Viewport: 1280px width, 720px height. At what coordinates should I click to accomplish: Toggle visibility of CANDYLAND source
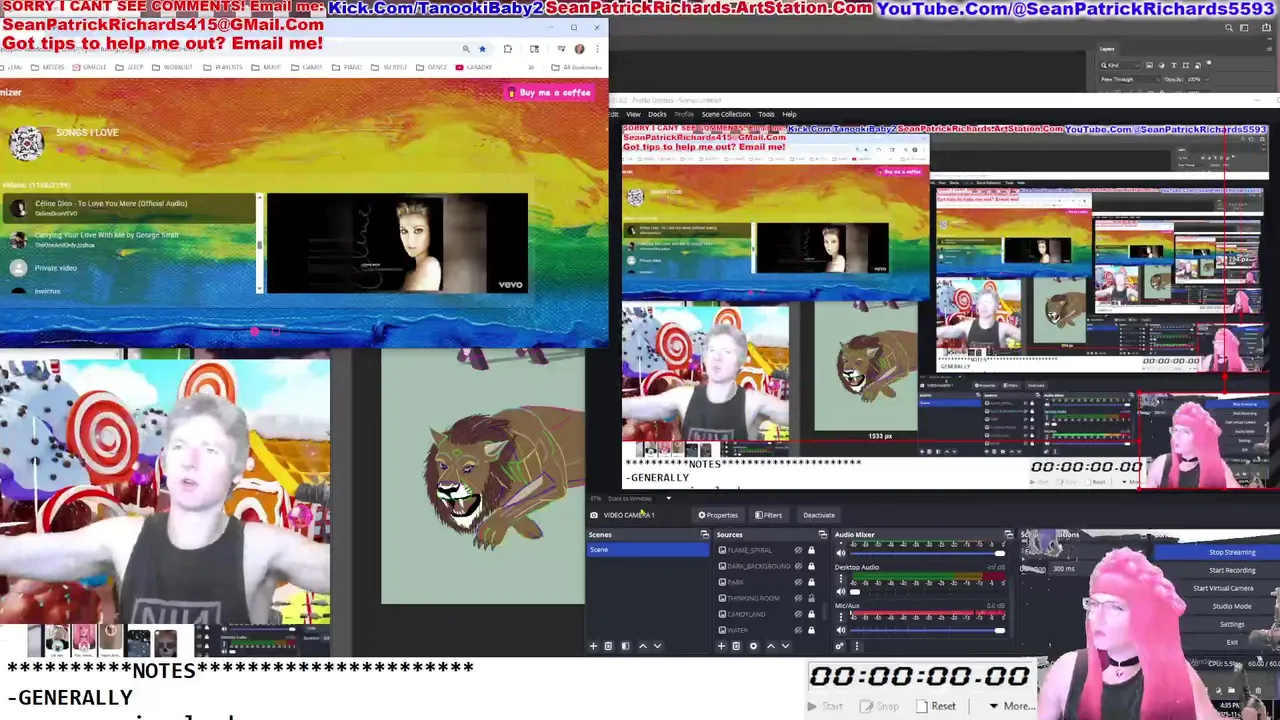point(798,614)
